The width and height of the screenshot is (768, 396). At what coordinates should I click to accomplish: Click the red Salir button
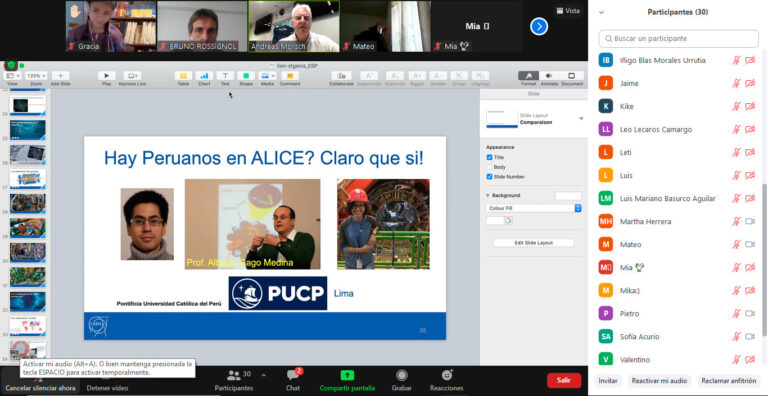(564, 380)
